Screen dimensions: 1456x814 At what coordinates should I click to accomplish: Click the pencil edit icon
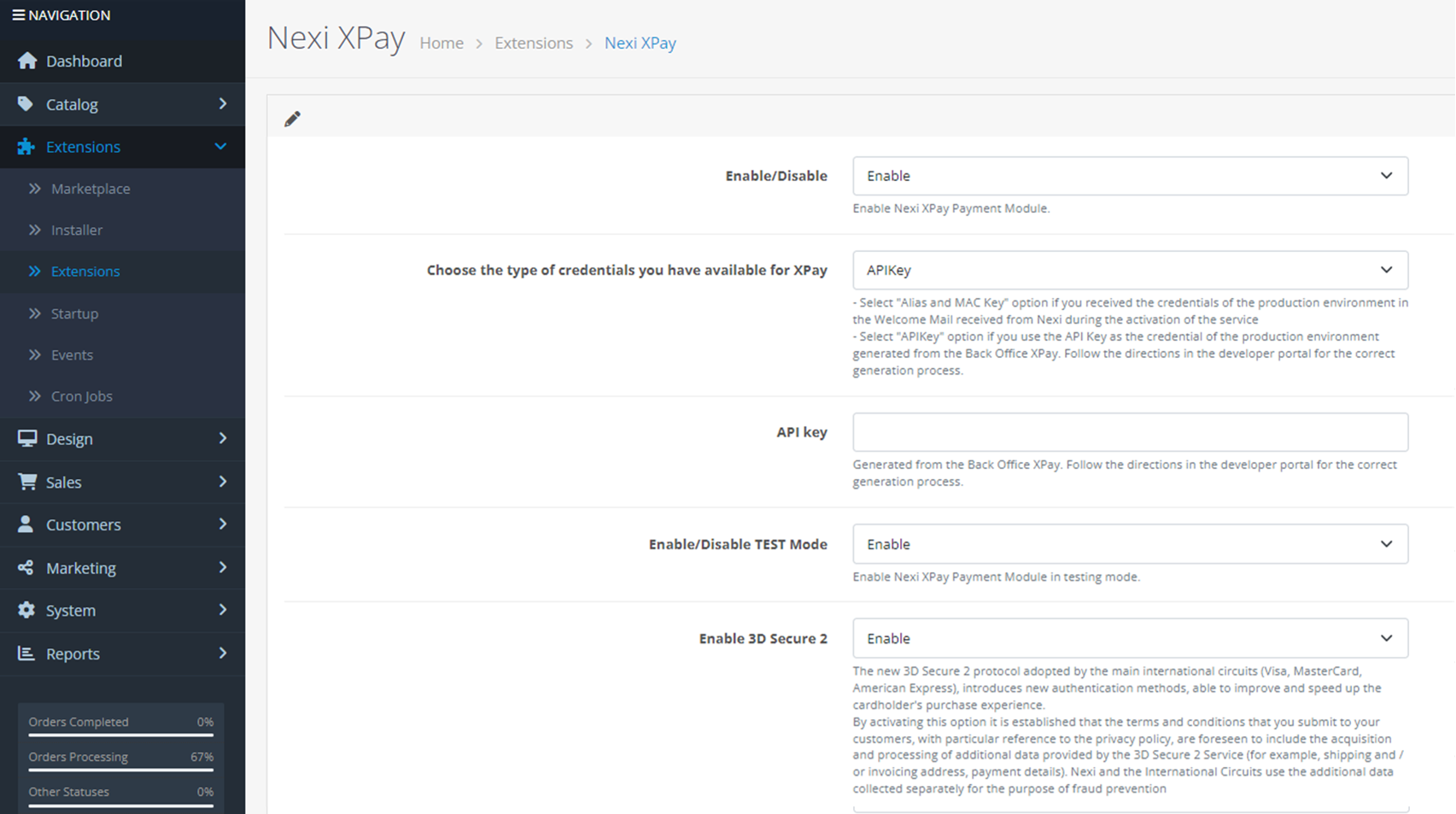click(x=292, y=119)
